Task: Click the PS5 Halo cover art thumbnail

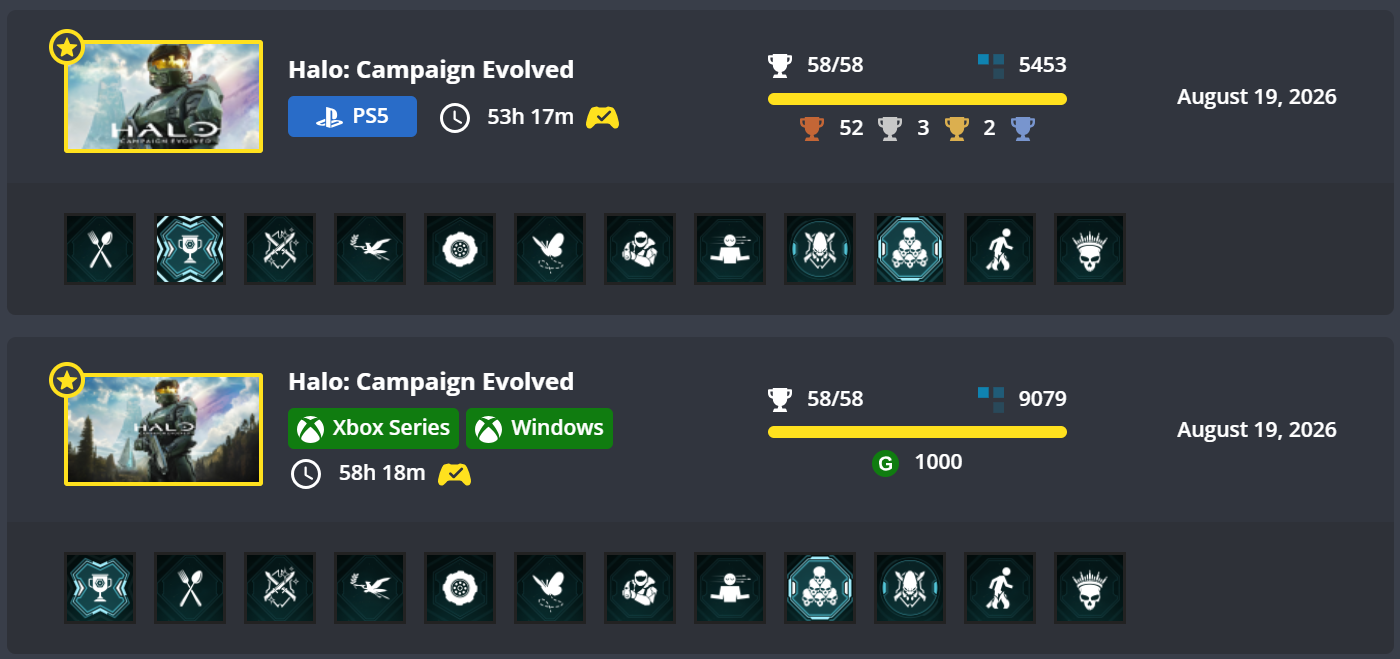Action: [x=164, y=96]
